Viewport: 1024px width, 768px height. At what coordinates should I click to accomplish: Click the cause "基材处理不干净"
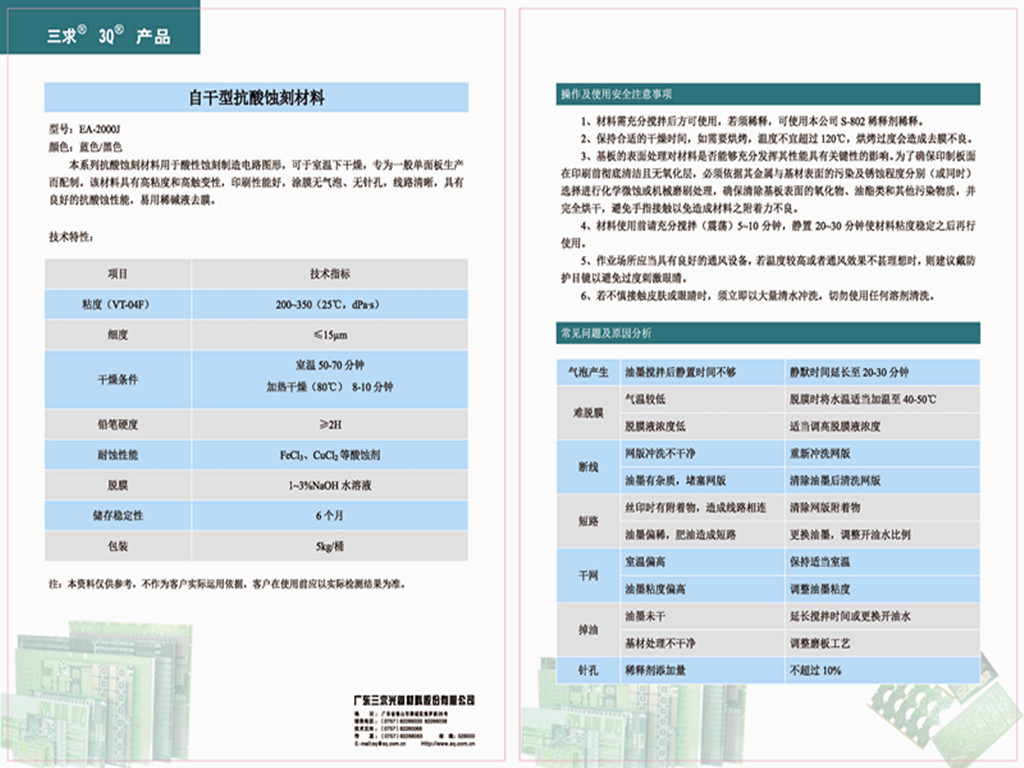[x=660, y=643]
